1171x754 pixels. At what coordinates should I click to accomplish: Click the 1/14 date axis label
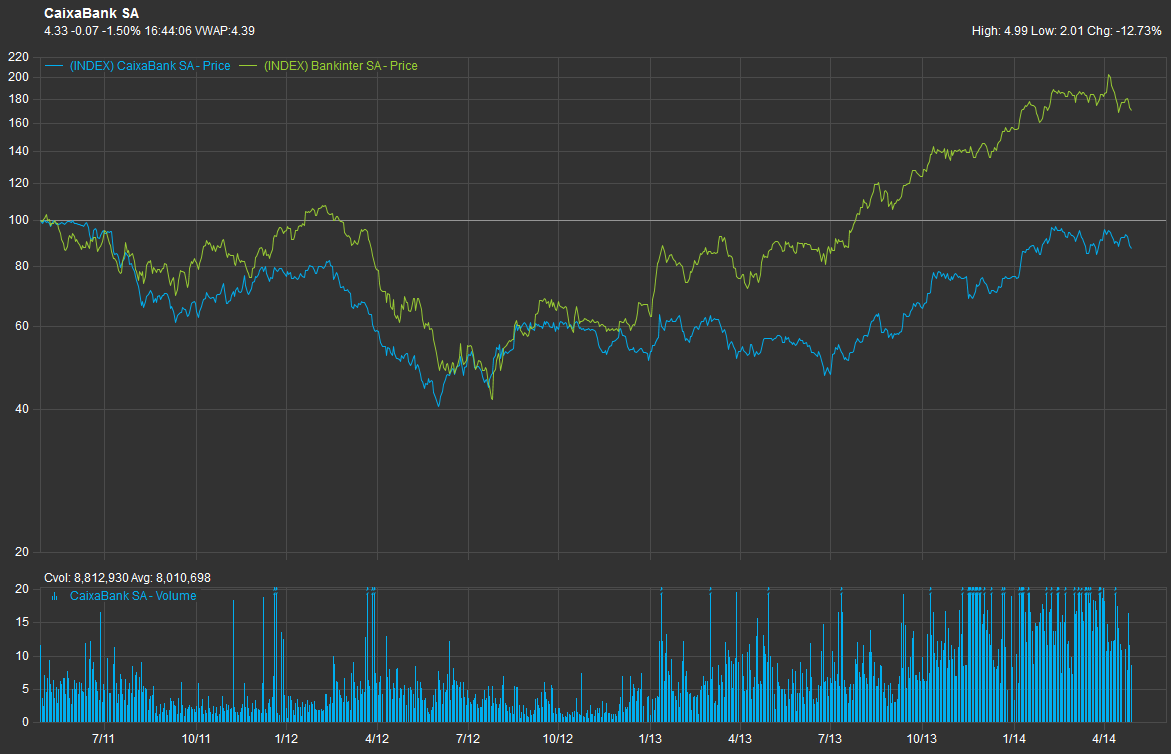(1013, 738)
